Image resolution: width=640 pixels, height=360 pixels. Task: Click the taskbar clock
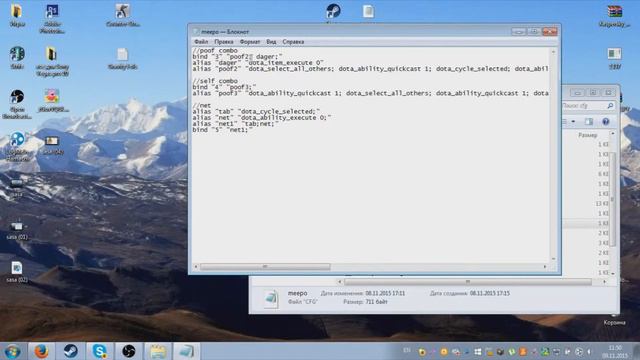click(x=615, y=351)
